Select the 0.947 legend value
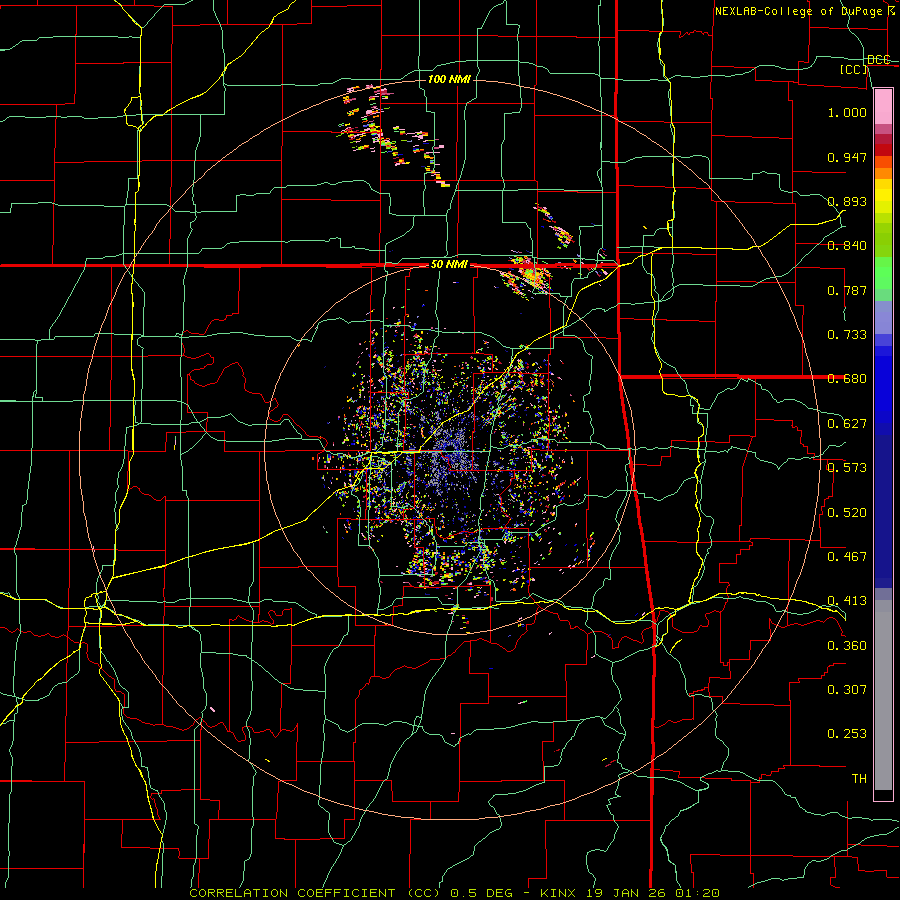Image resolution: width=900 pixels, height=900 pixels. pos(847,157)
